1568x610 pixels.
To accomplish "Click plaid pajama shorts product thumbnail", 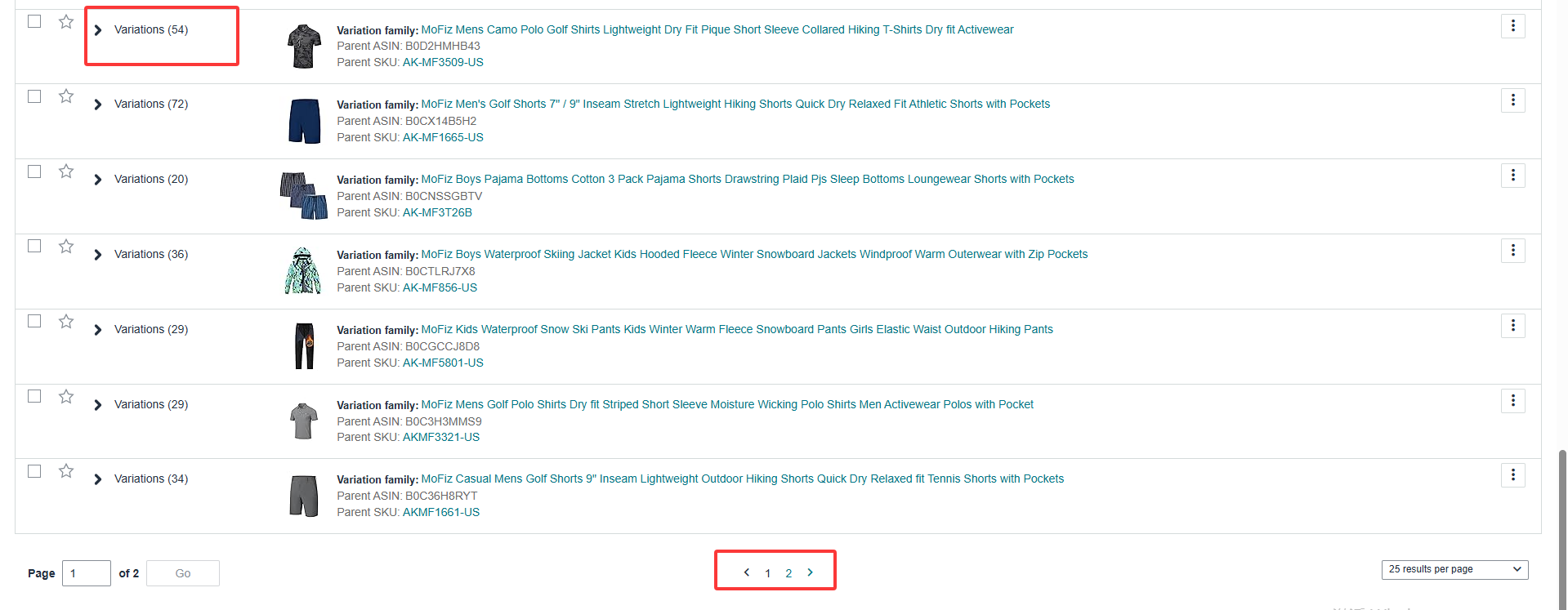I will coord(304,196).
